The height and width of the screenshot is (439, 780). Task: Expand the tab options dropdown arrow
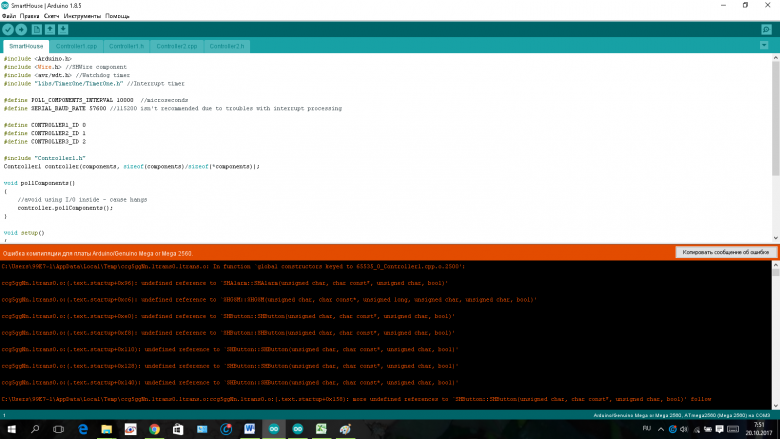pyautogui.click(x=764, y=45)
